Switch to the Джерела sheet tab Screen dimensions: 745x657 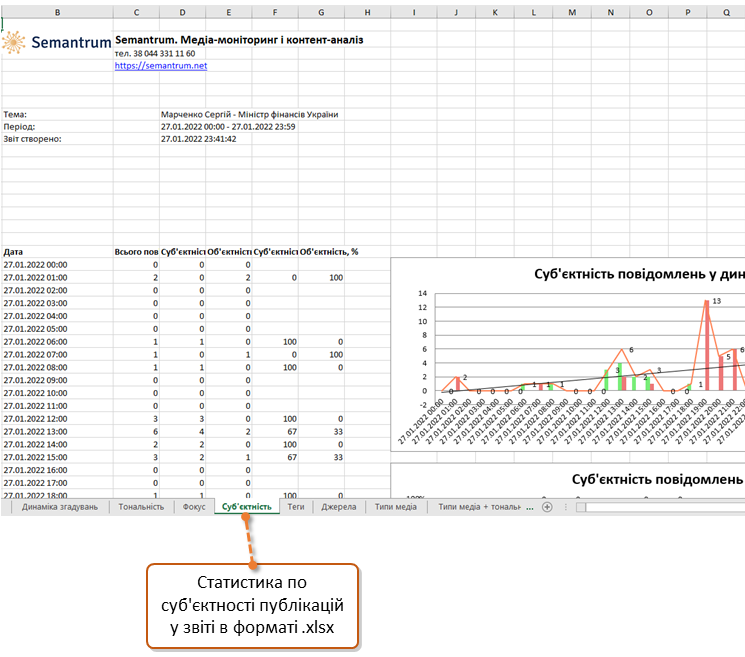coord(338,507)
